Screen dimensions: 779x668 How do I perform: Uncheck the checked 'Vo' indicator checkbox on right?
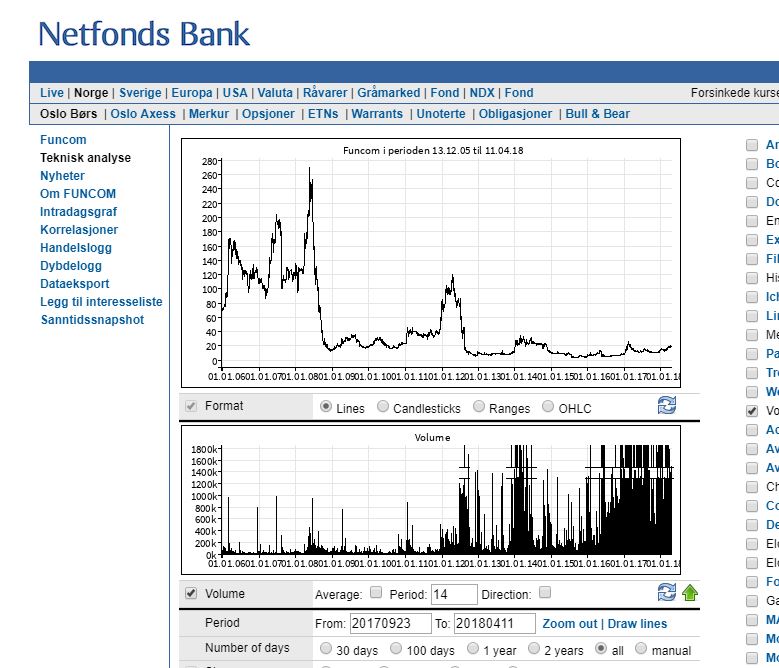pyautogui.click(x=752, y=411)
